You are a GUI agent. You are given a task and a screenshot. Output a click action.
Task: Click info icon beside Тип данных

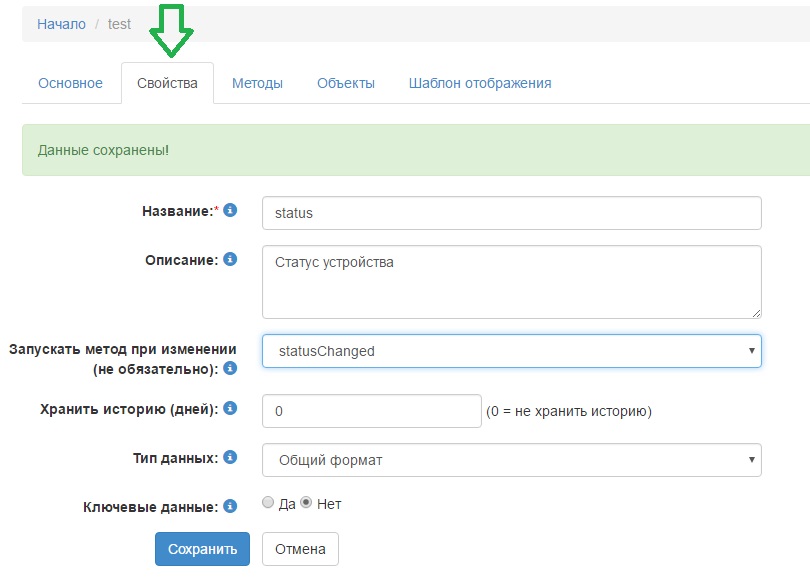coord(230,457)
